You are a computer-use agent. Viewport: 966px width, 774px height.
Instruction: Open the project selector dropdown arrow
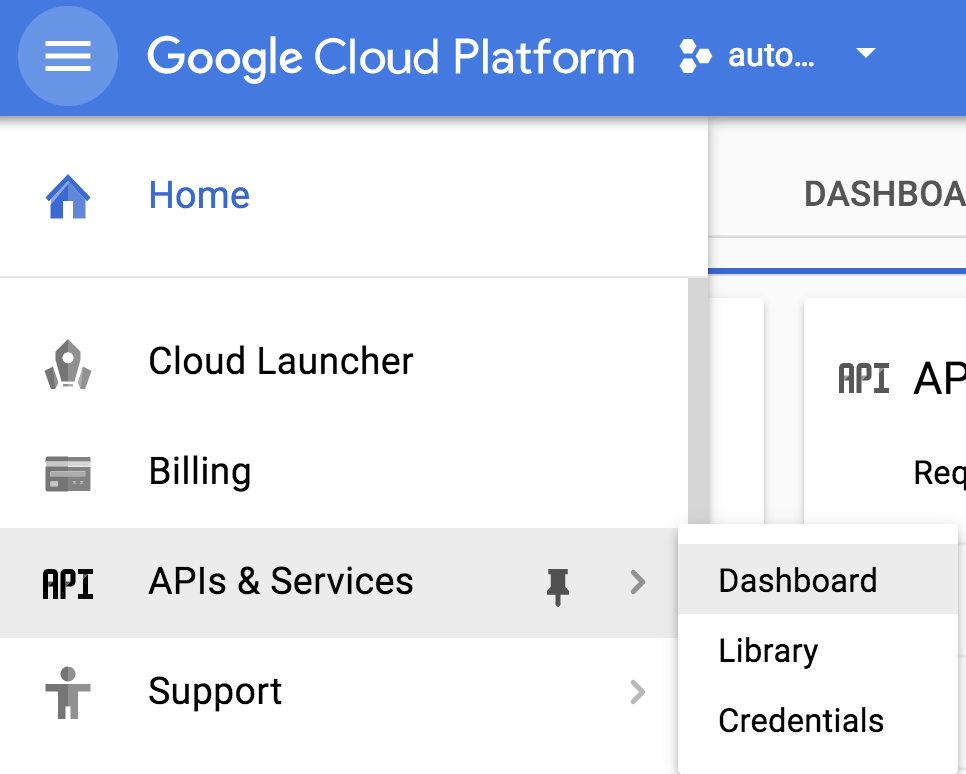[866, 54]
